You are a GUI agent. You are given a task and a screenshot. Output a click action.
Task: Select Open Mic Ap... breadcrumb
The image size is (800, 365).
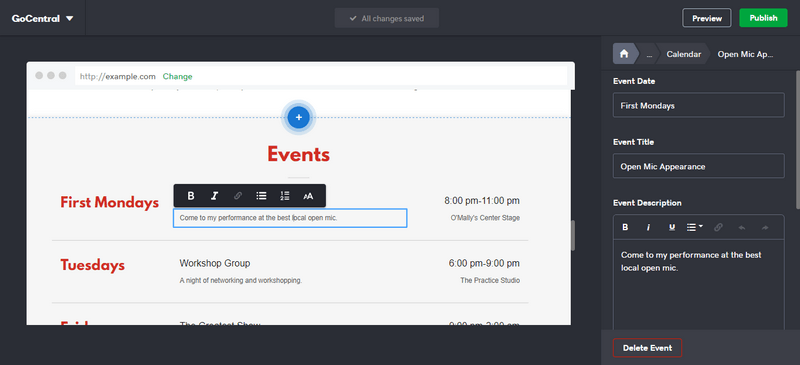(745, 54)
